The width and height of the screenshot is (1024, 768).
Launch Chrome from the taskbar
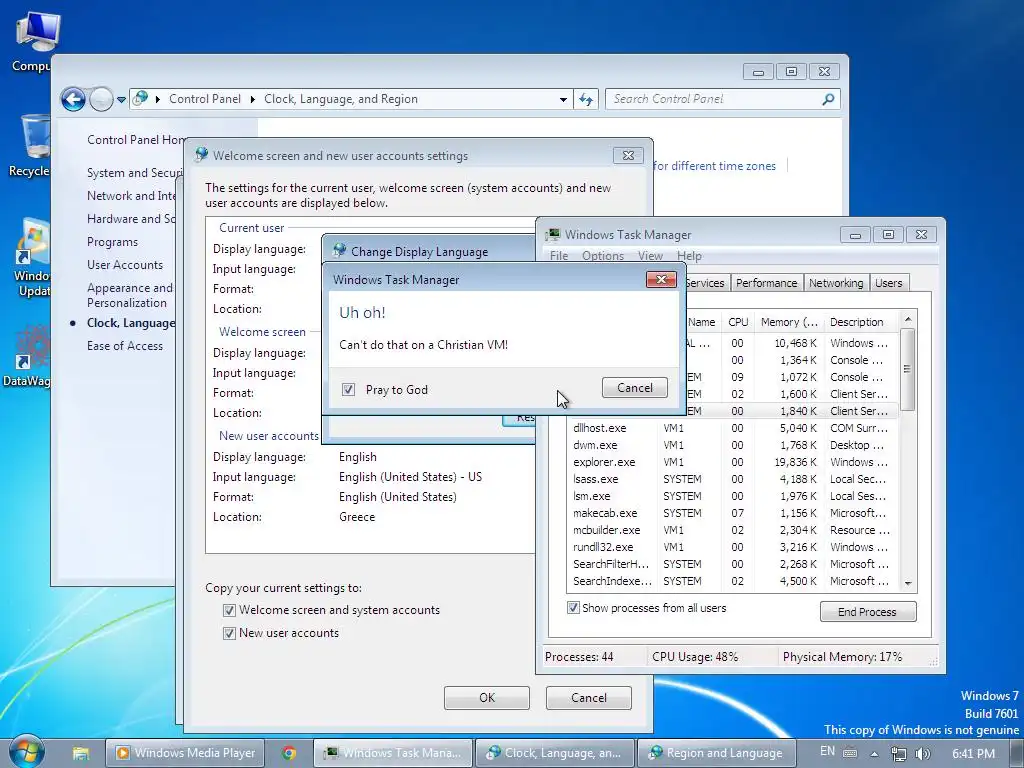pos(289,753)
